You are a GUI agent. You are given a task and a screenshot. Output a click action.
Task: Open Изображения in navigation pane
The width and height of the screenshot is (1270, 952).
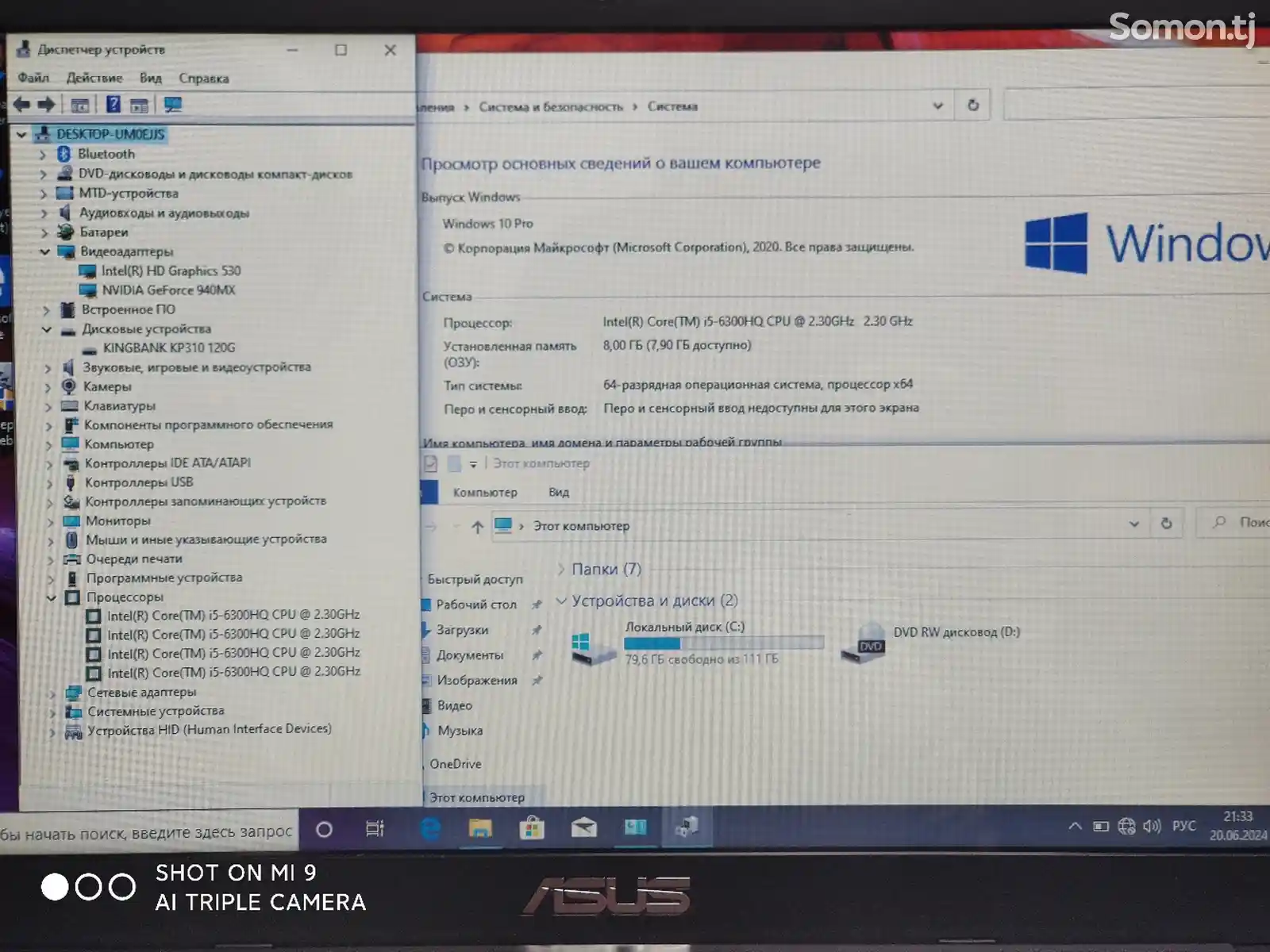477,681
